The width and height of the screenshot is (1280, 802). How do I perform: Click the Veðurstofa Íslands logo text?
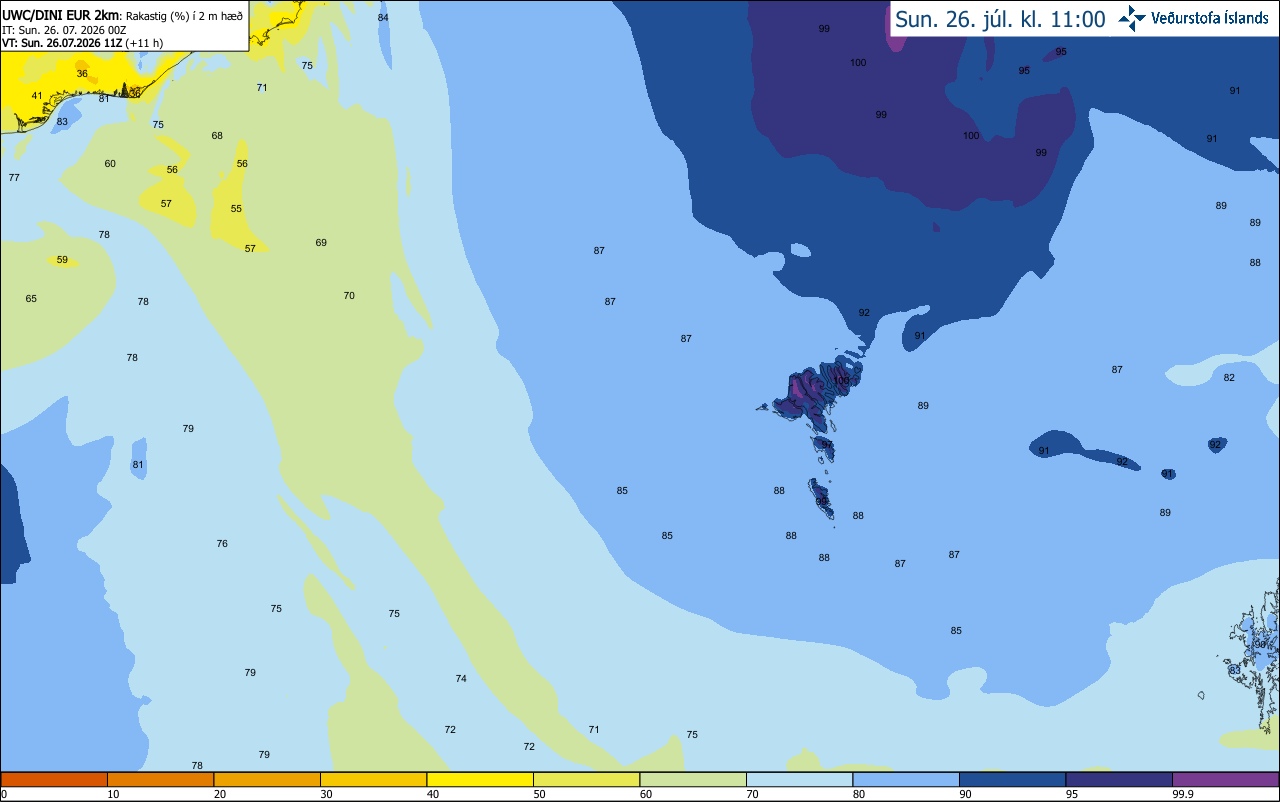[x=1209, y=19]
